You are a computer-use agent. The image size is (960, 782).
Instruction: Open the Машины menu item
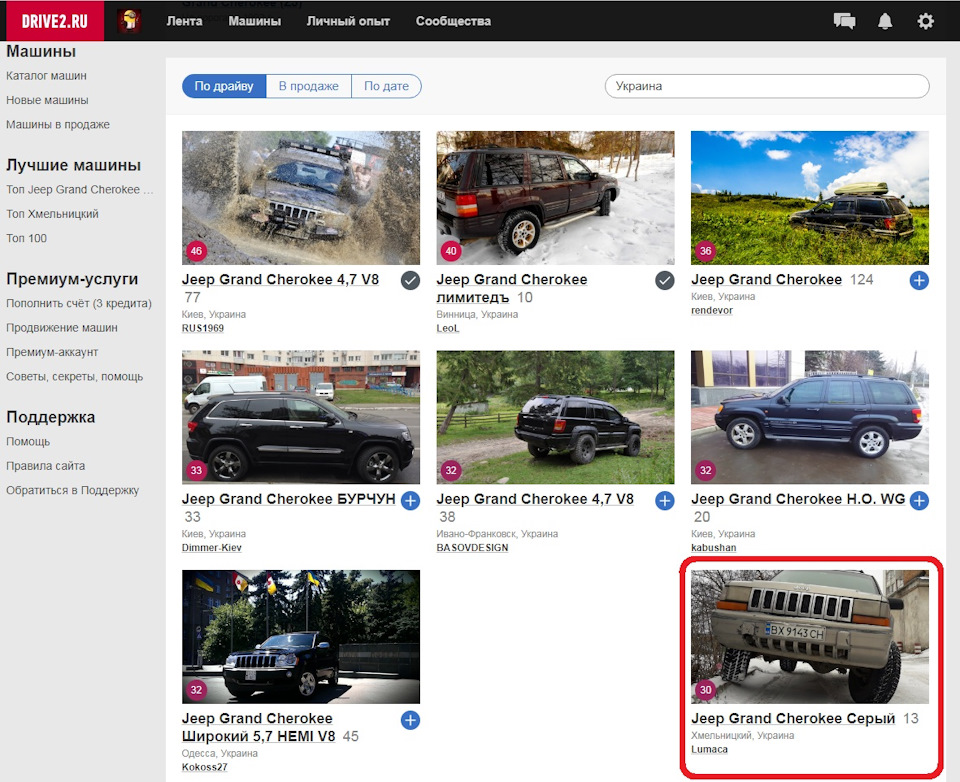point(255,21)
